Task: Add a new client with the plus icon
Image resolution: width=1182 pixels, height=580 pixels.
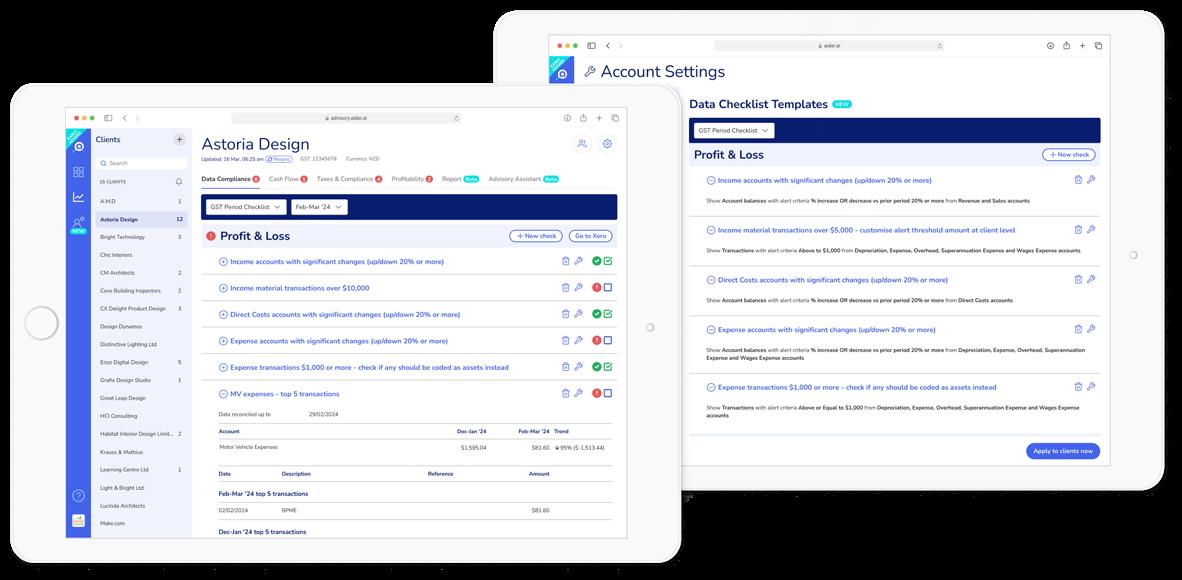Action: (179, 140)
